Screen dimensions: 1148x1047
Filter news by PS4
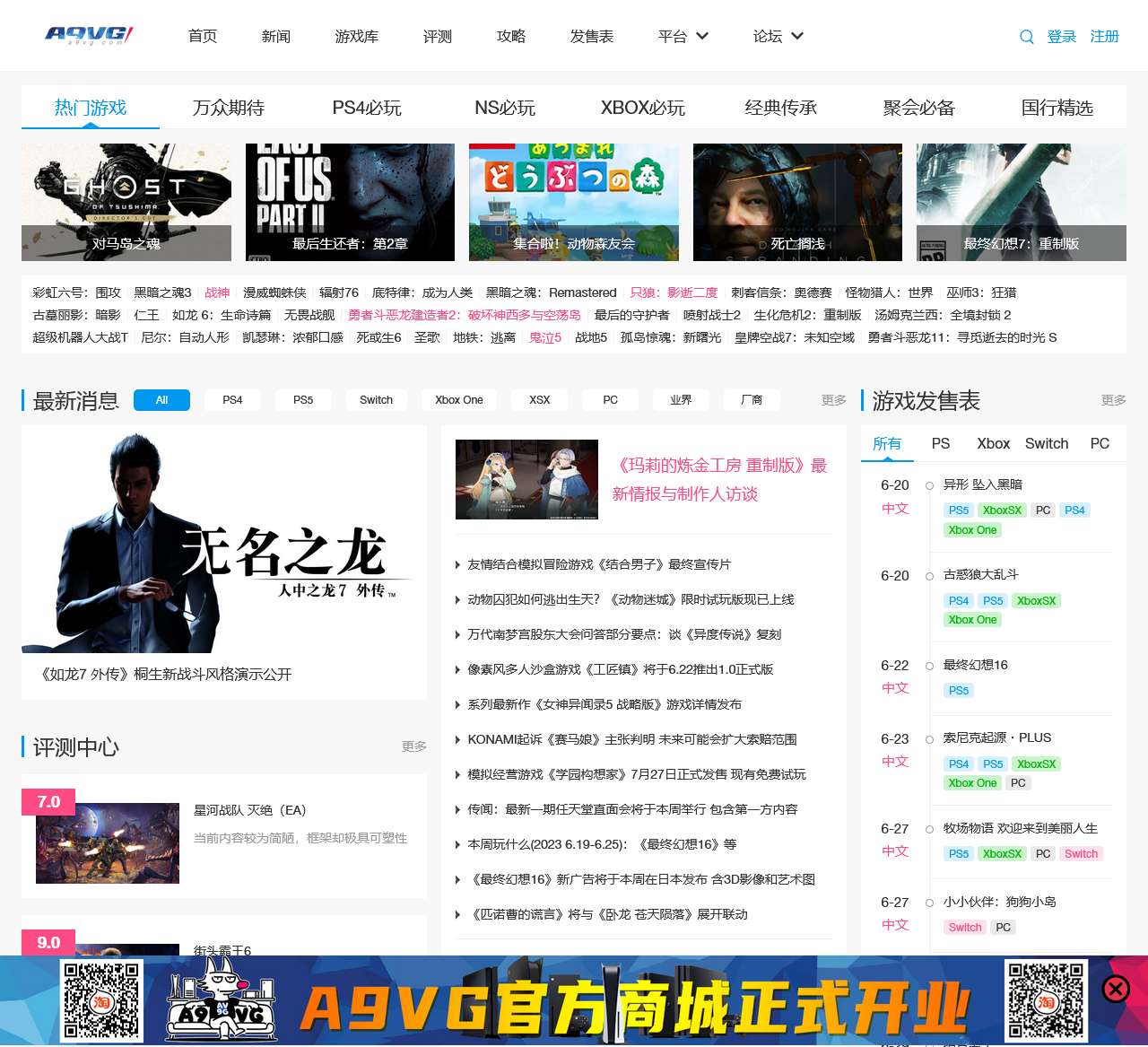[232, 400]
